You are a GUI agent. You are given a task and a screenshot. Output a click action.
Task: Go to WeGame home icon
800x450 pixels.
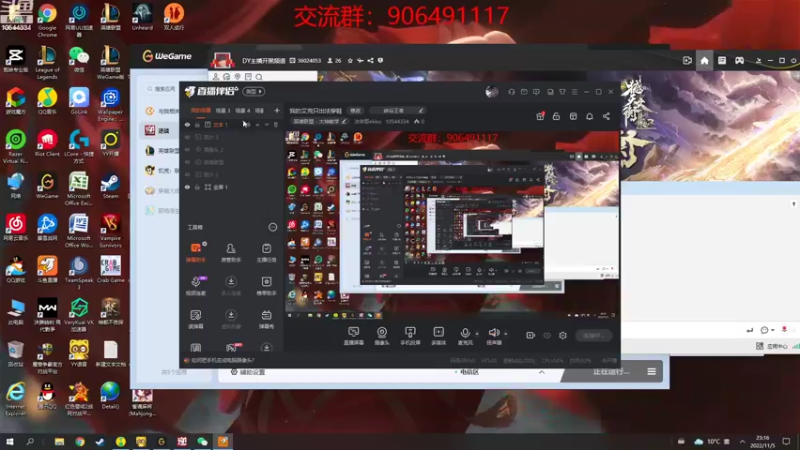704,61
